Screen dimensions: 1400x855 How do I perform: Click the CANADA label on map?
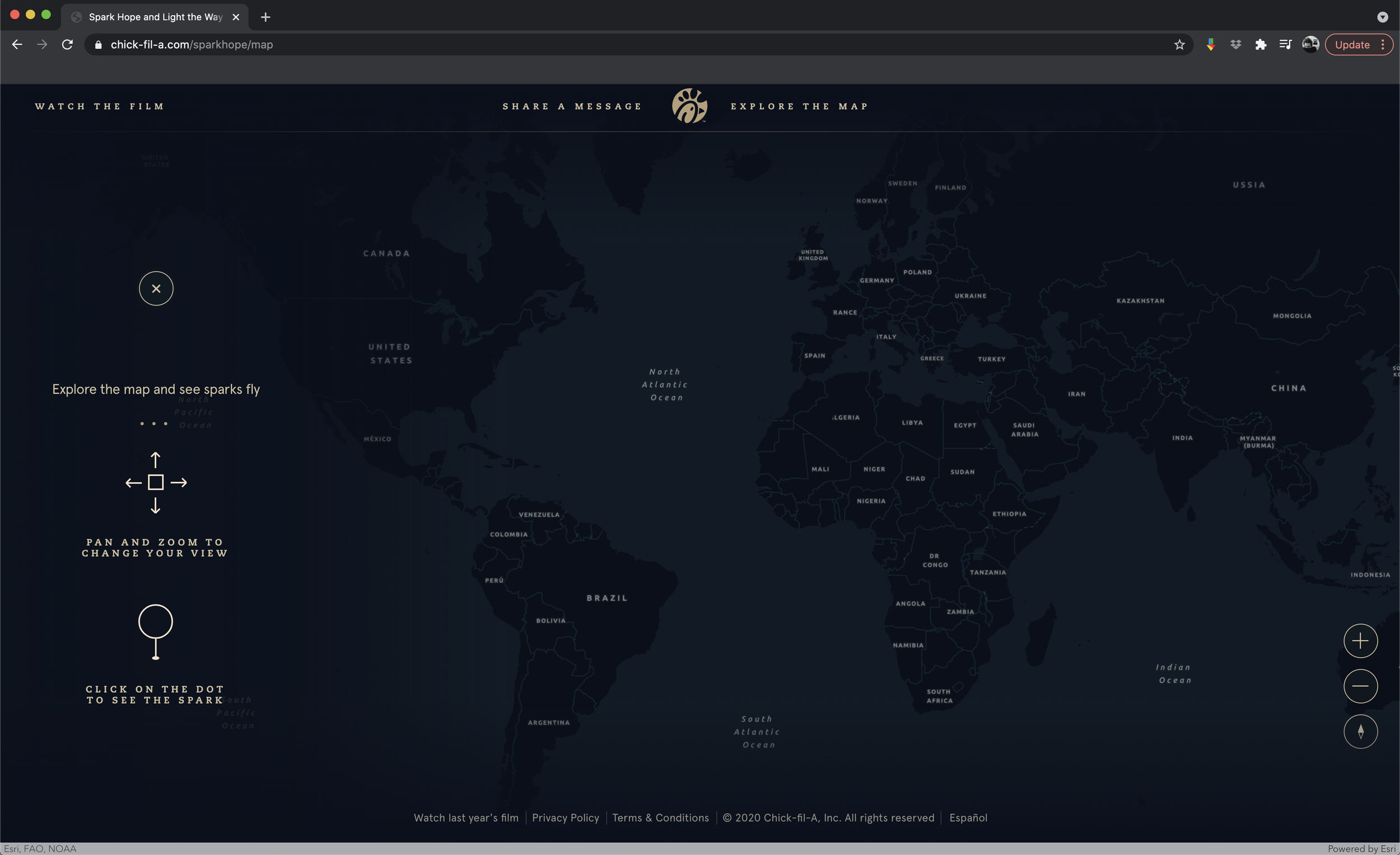(x=386, y=254)
